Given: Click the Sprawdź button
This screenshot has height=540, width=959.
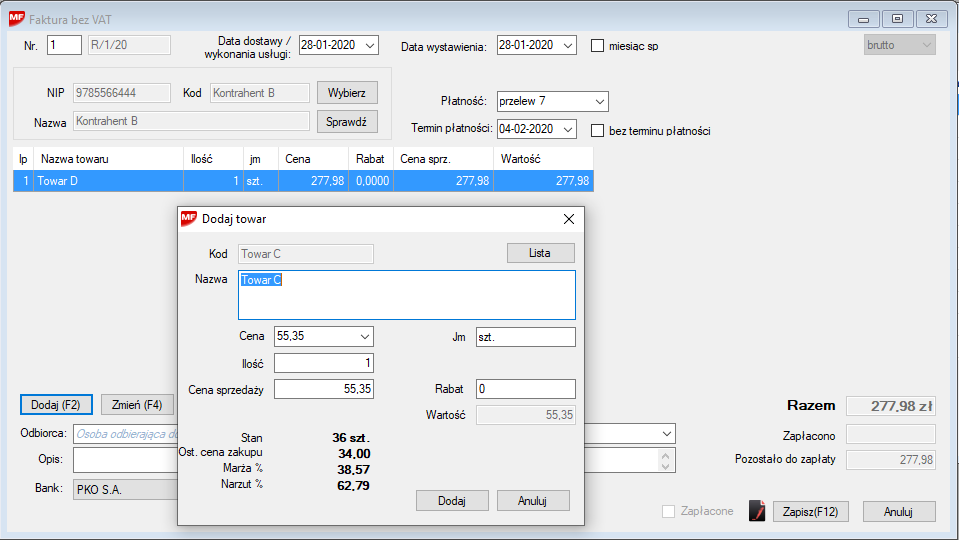Looking at the screenshot, I should tap(347, 122).
